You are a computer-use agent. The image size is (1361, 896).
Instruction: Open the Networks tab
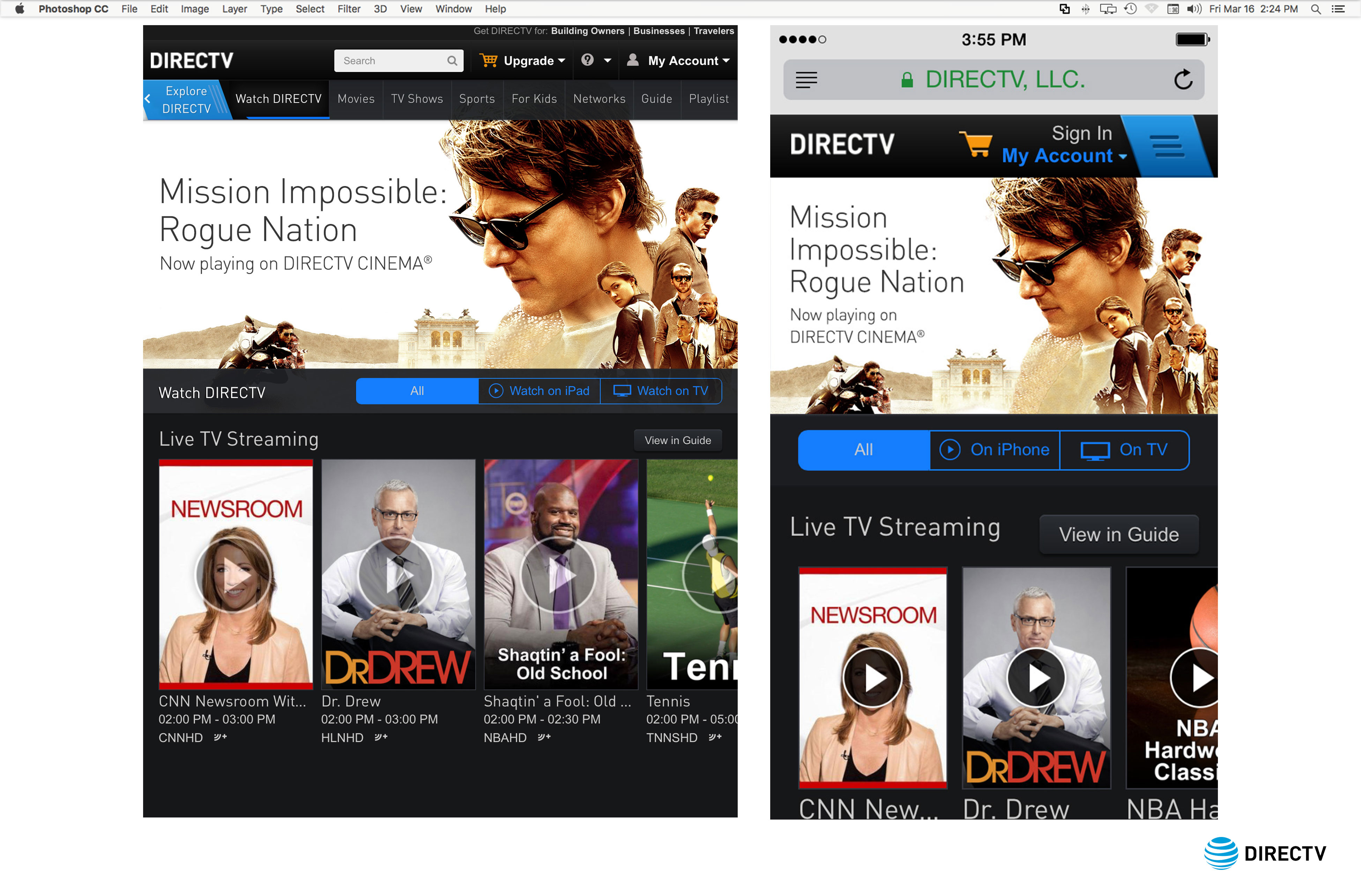point(599,99)
